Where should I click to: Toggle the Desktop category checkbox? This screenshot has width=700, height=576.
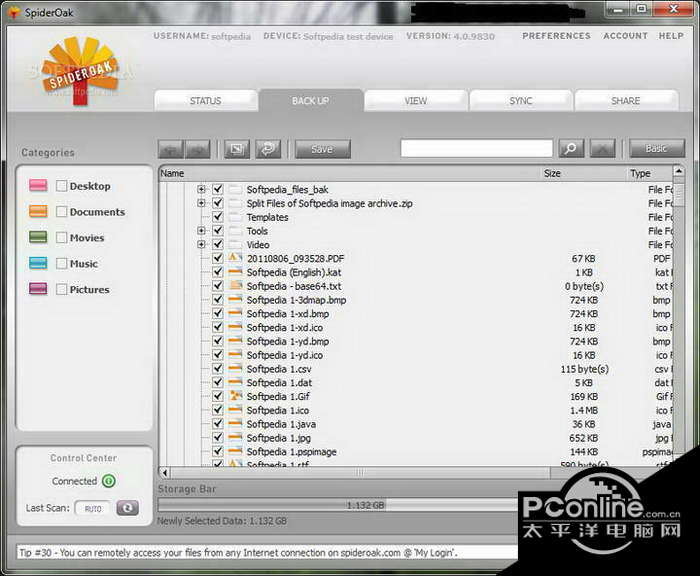pos(62,186)
